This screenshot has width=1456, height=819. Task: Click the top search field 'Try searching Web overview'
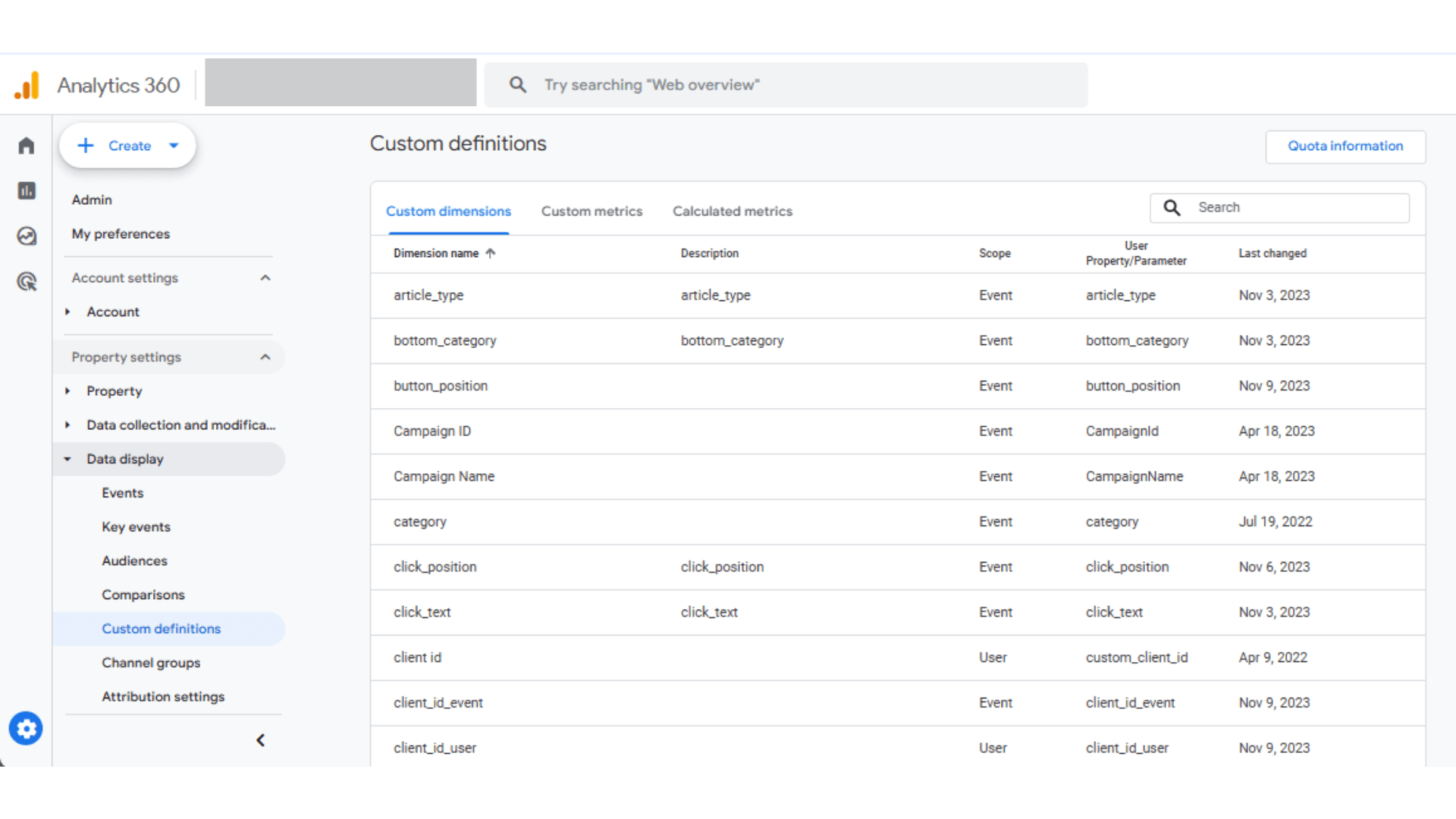click(786, 85)
